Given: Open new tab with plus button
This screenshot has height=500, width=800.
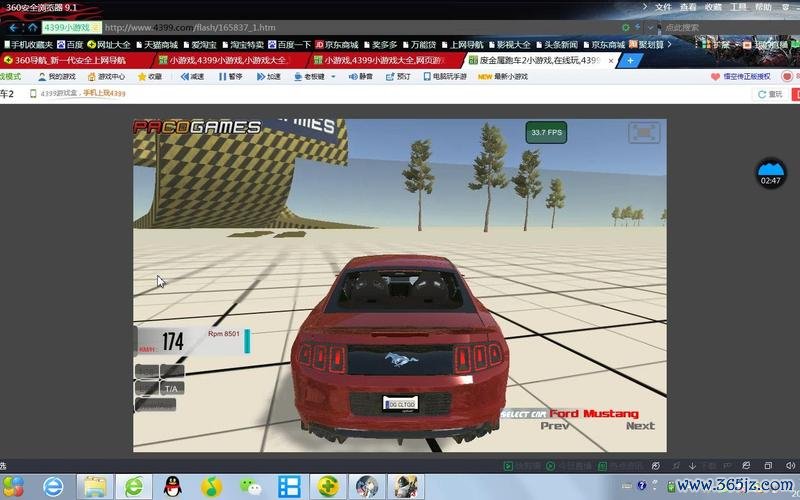Looking at the screenshot, I should [x=630, y=60].
